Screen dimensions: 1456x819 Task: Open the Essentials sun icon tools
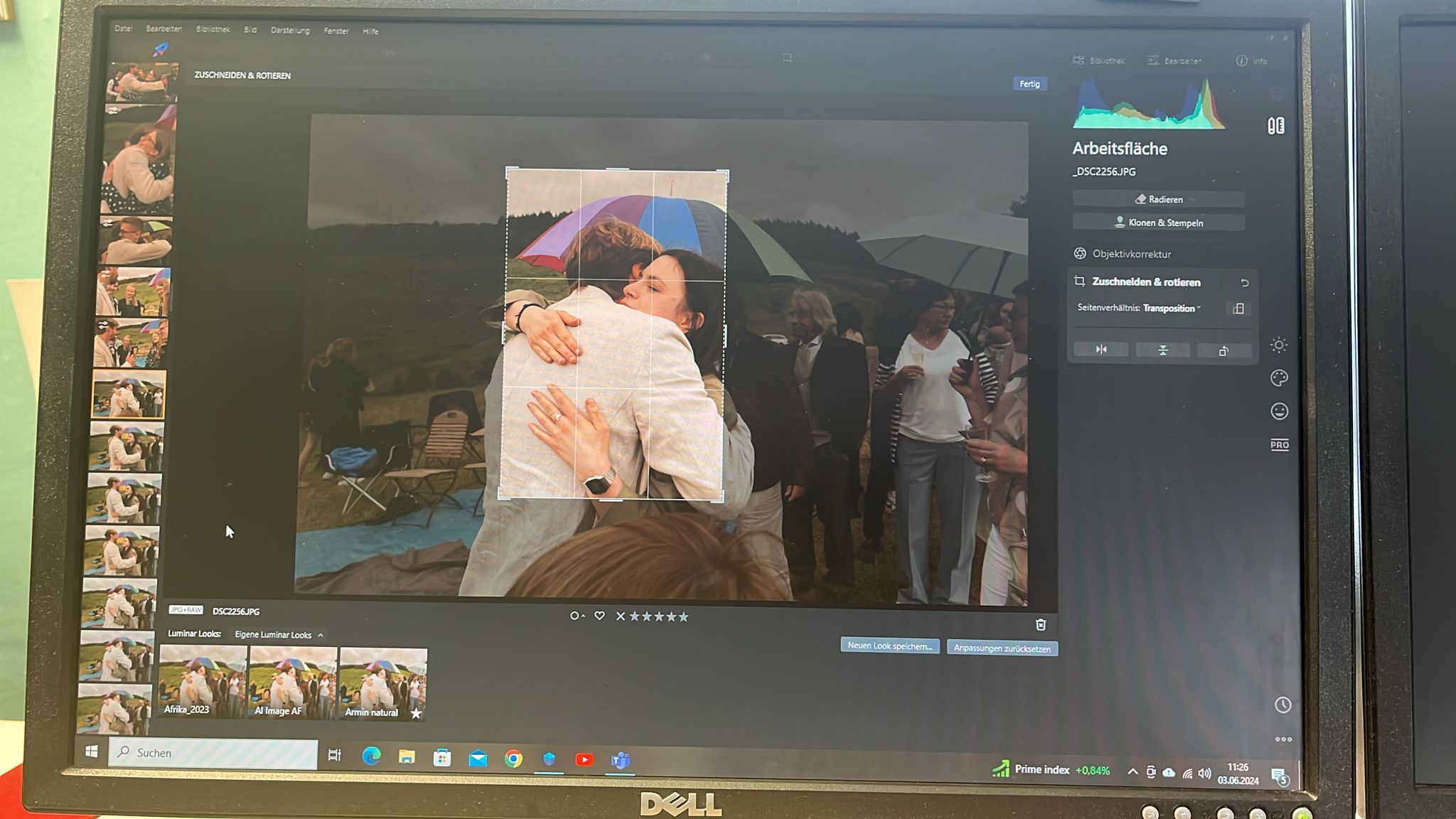[1278, 346]
